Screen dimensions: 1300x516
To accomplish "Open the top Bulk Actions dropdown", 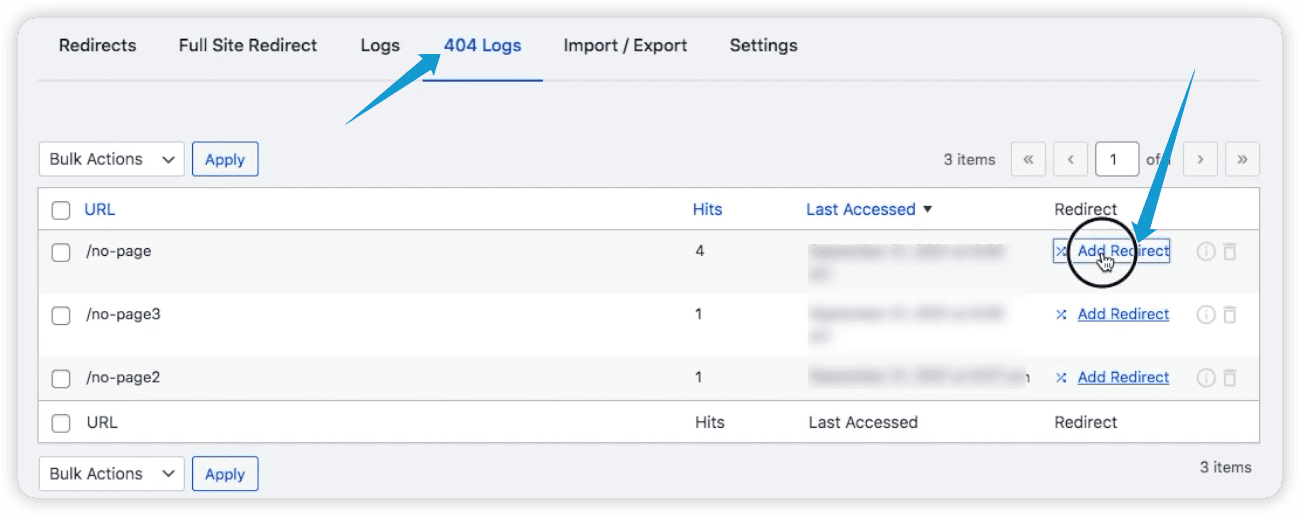I will coord(112,159).
